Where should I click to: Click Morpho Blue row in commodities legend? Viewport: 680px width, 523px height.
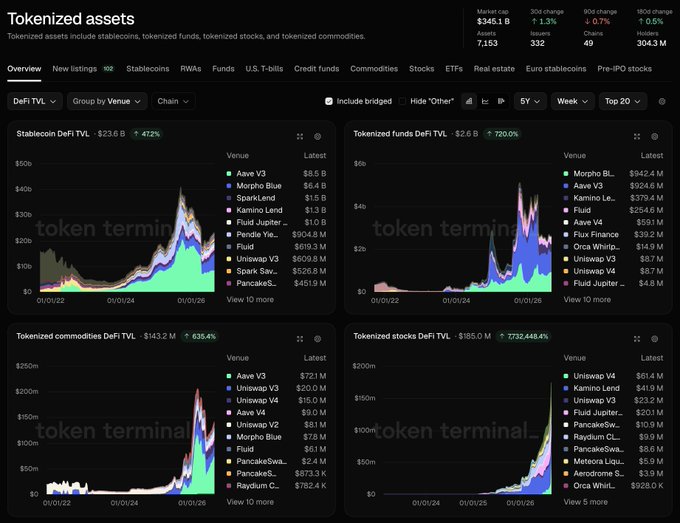[x=276, y=437]
